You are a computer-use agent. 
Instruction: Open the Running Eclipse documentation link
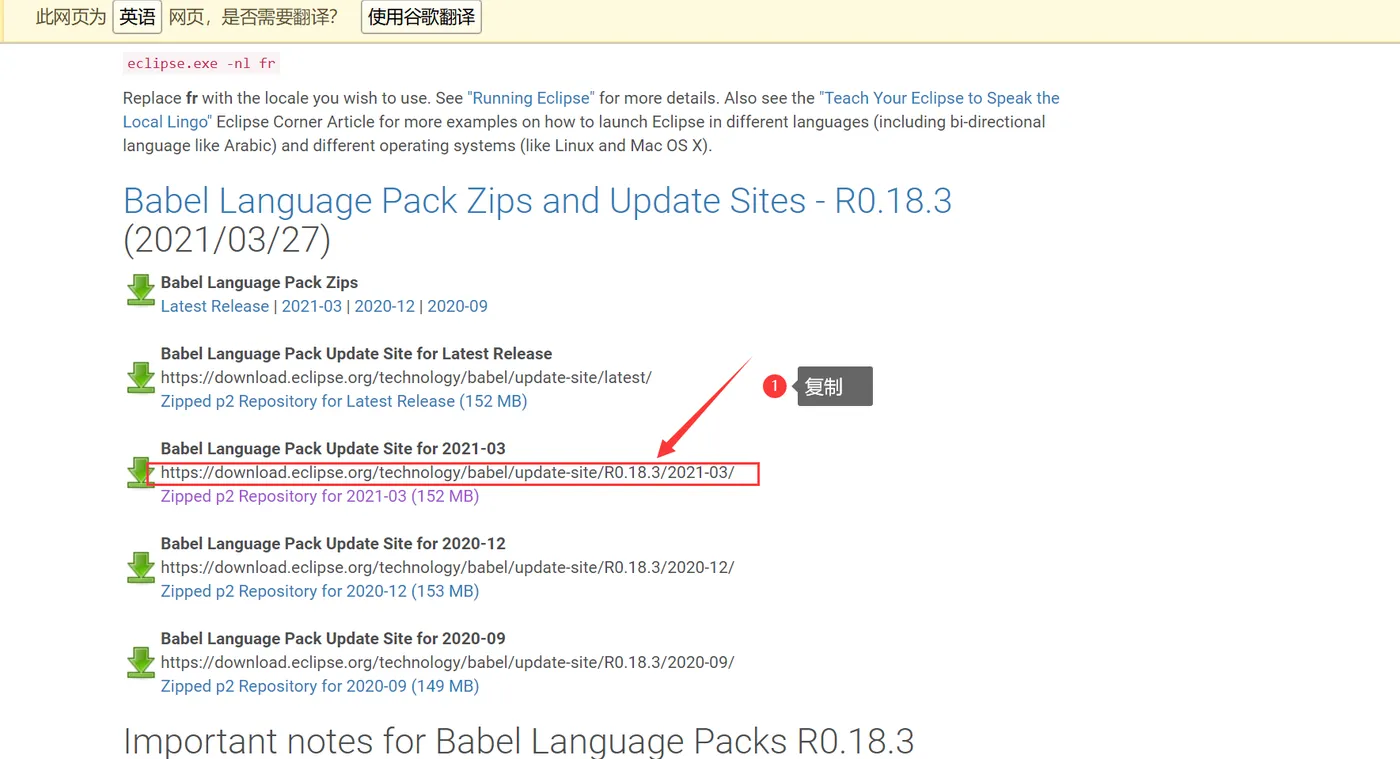[531, 98]
